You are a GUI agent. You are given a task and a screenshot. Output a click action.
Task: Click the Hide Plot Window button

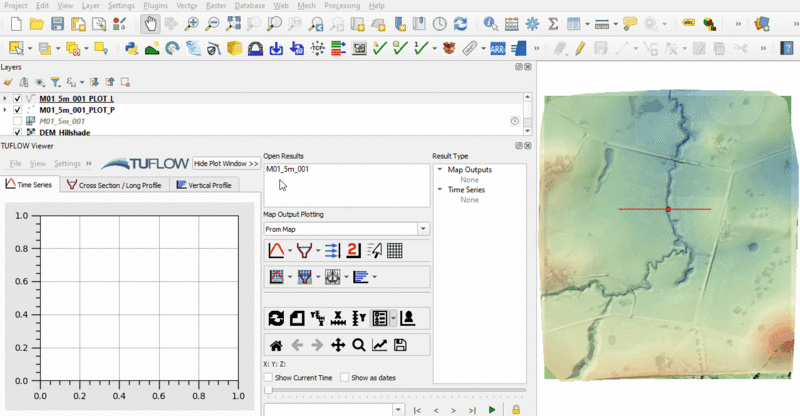[x=226, y=163]
